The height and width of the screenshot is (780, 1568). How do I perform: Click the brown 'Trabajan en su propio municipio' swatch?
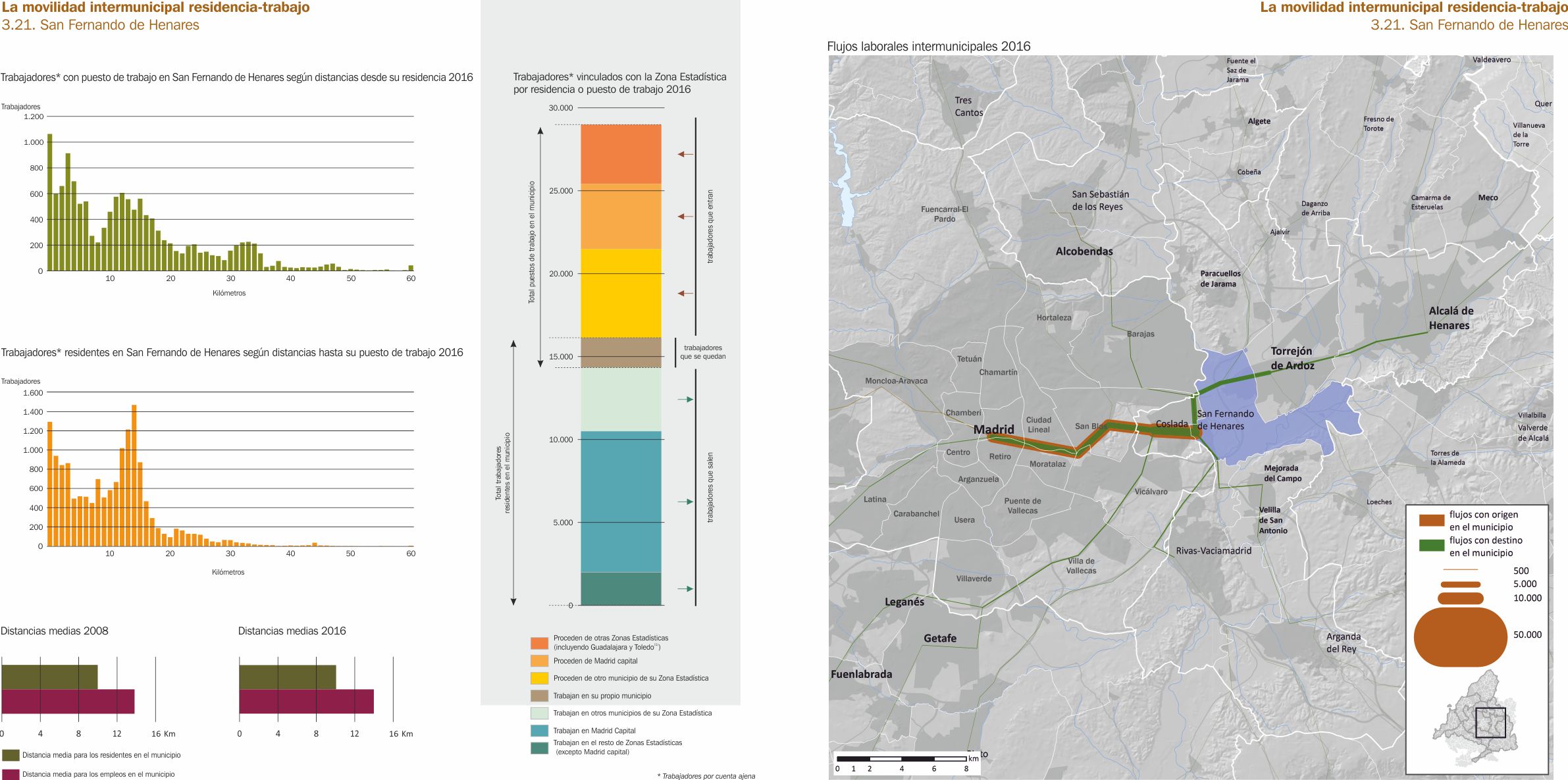pos(539,696)
